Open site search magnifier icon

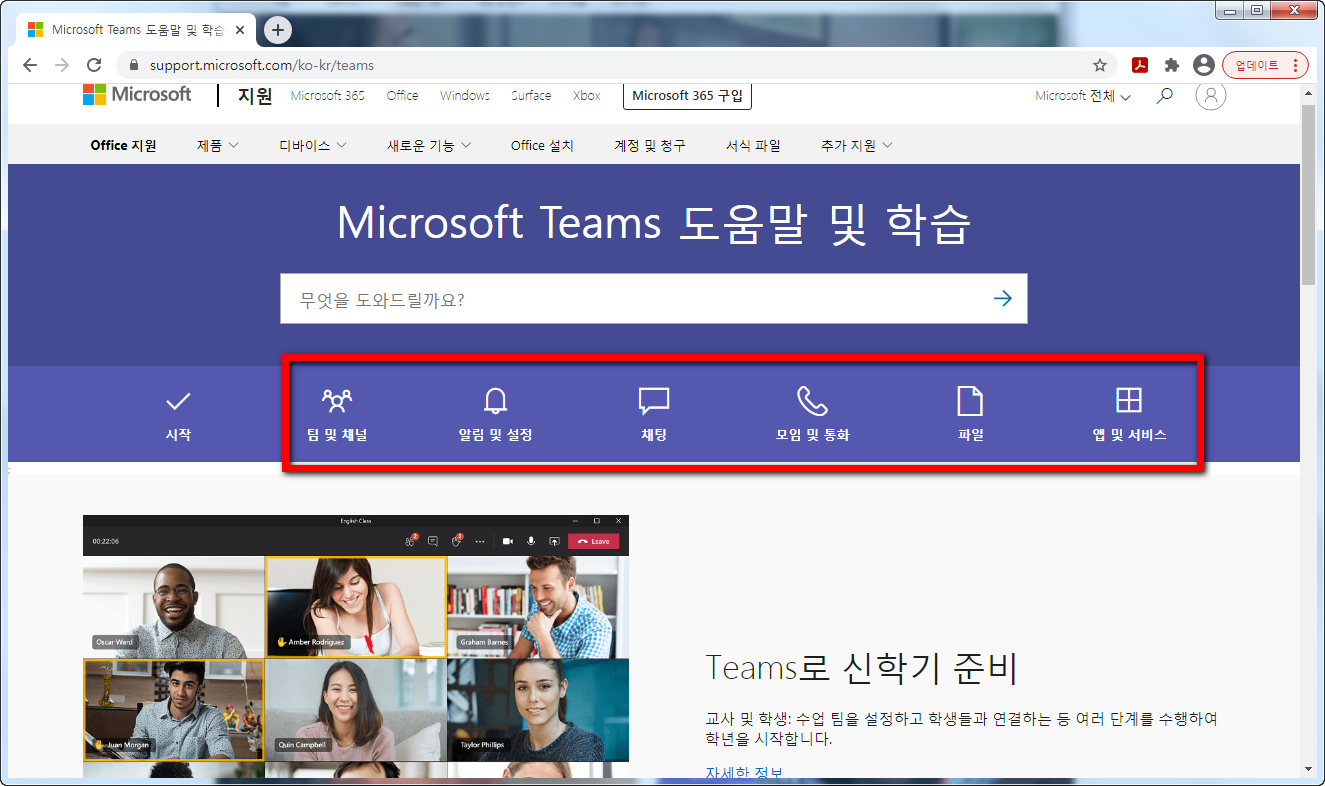tap(1164, 96)
